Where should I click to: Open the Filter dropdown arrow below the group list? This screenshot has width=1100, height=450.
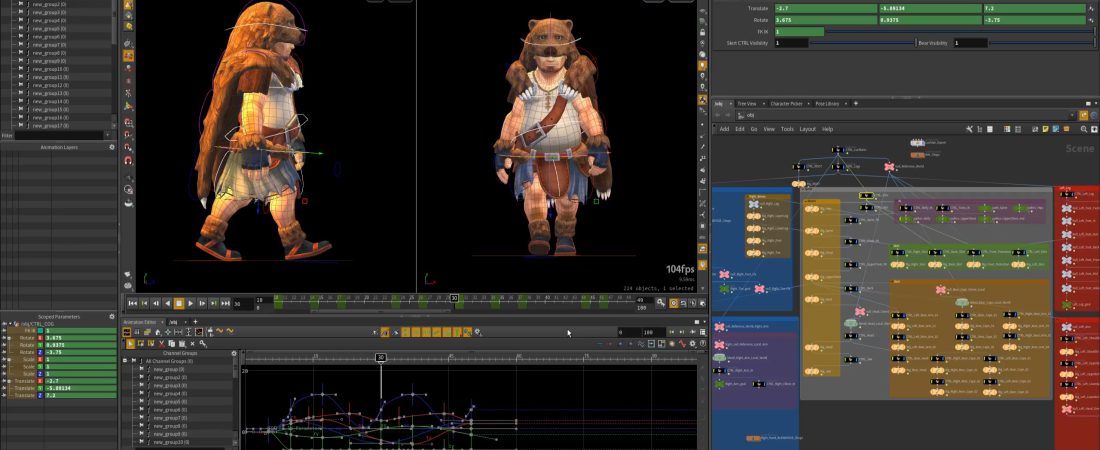pyautogui.click(x=108, y=135)
